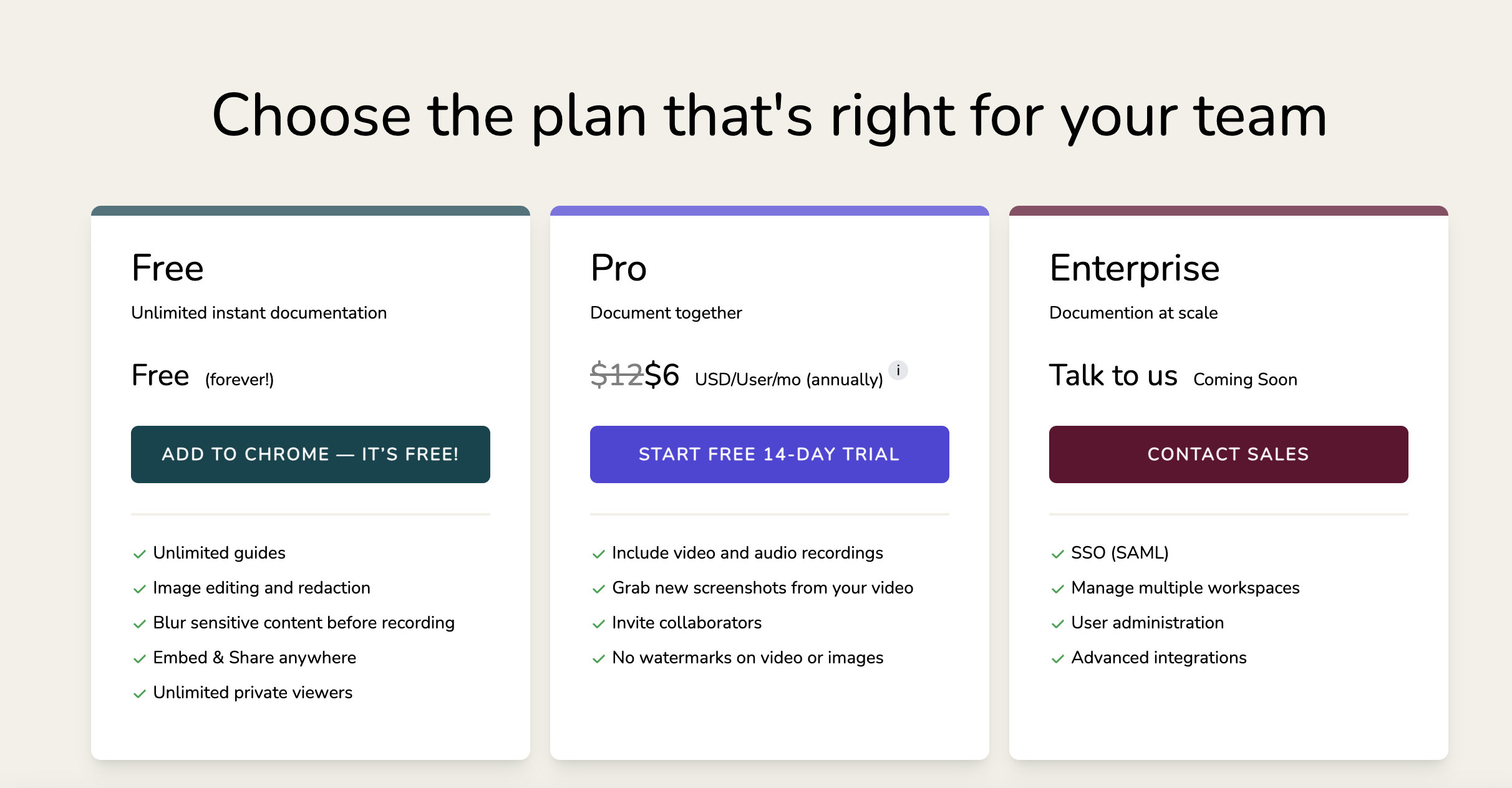The width and height of the screenshot is (1512, 788).
Task: Open the pricing info tooltip next to $6
Action: point(898,371)
